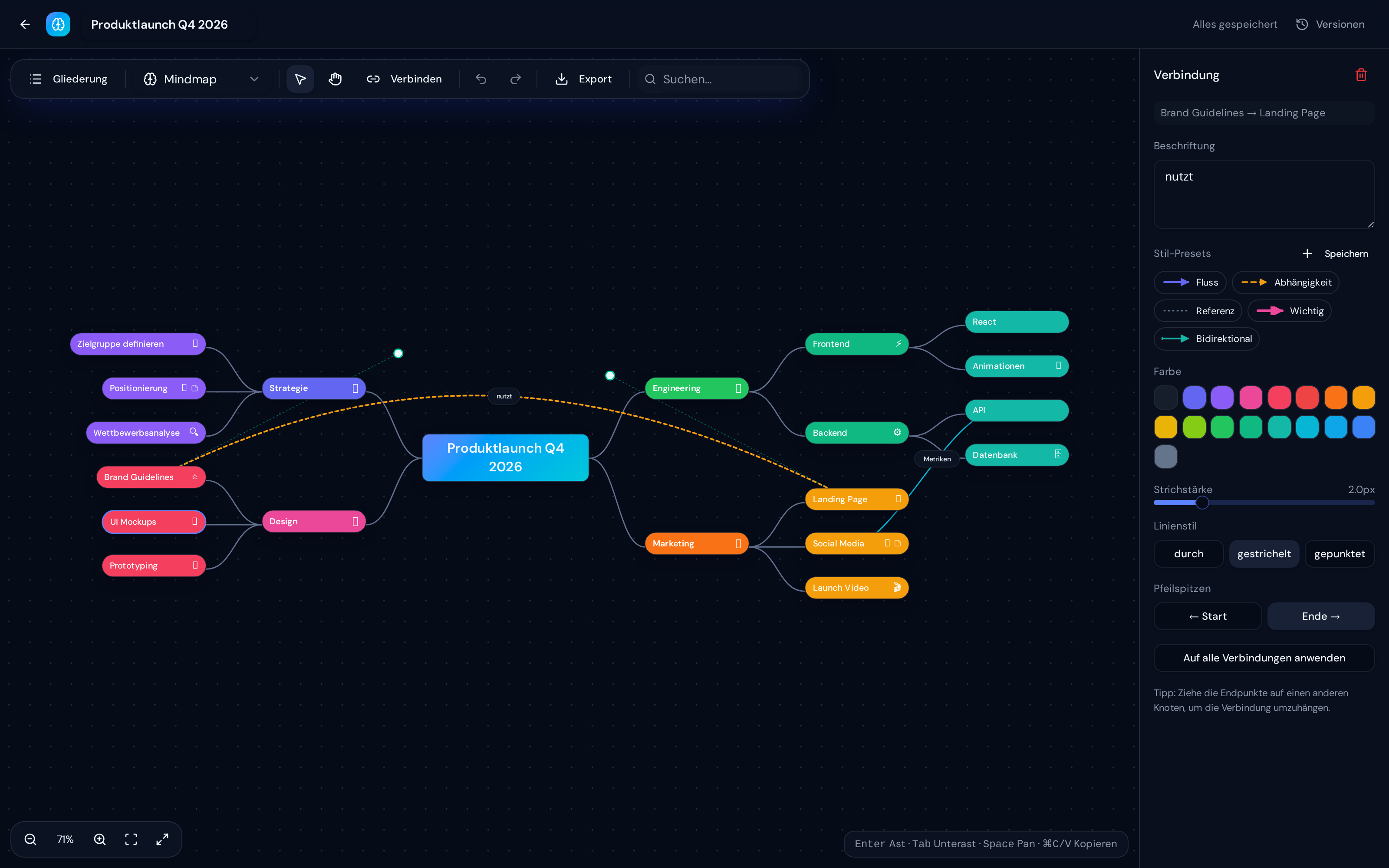This screenshot has width=1389, height=868.
Task: Zoom out of the canvas
Action: (30, 839)
